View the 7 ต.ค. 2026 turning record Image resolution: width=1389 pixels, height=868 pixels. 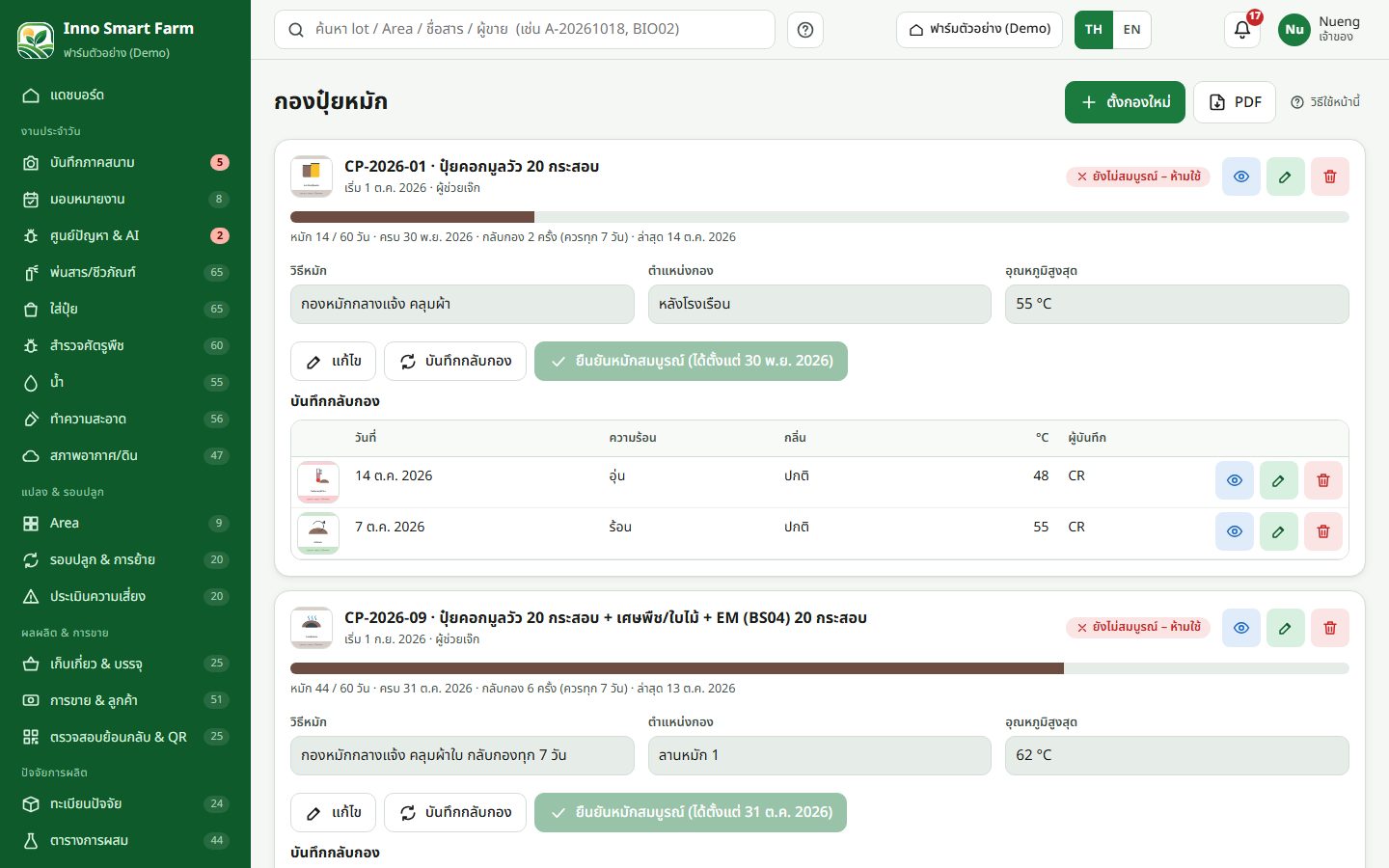click(1235, 531)
